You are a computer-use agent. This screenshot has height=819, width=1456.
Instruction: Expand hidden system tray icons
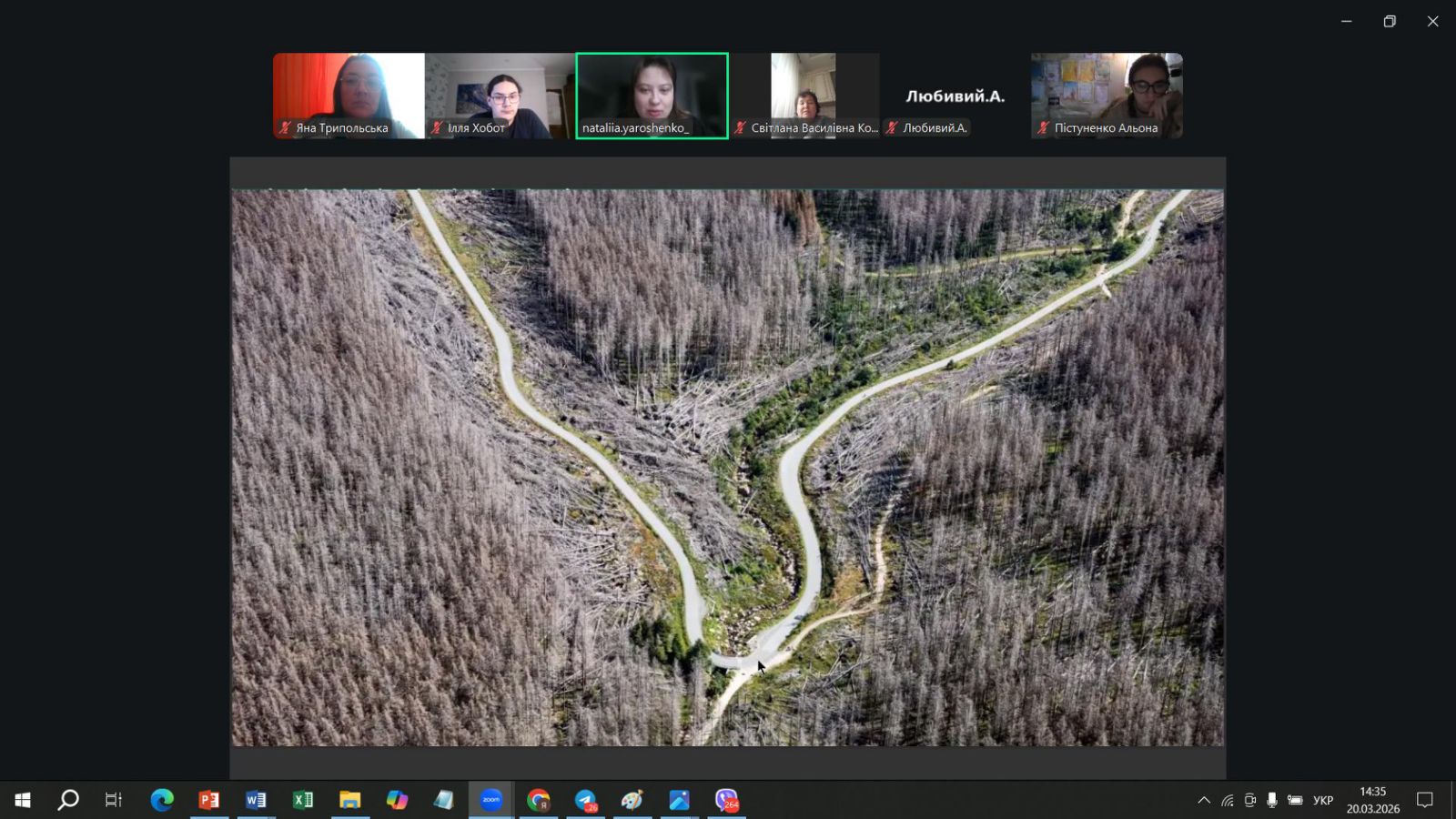tap(1204, 800)
